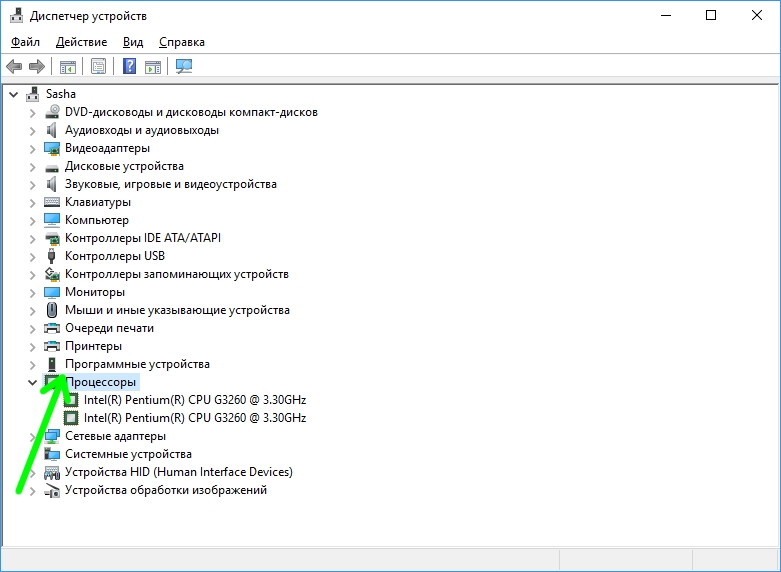The width and height of the screenshot is (781, 572).
Task: Open the blue question mark Help icon
Action: (x=130, y=66)
